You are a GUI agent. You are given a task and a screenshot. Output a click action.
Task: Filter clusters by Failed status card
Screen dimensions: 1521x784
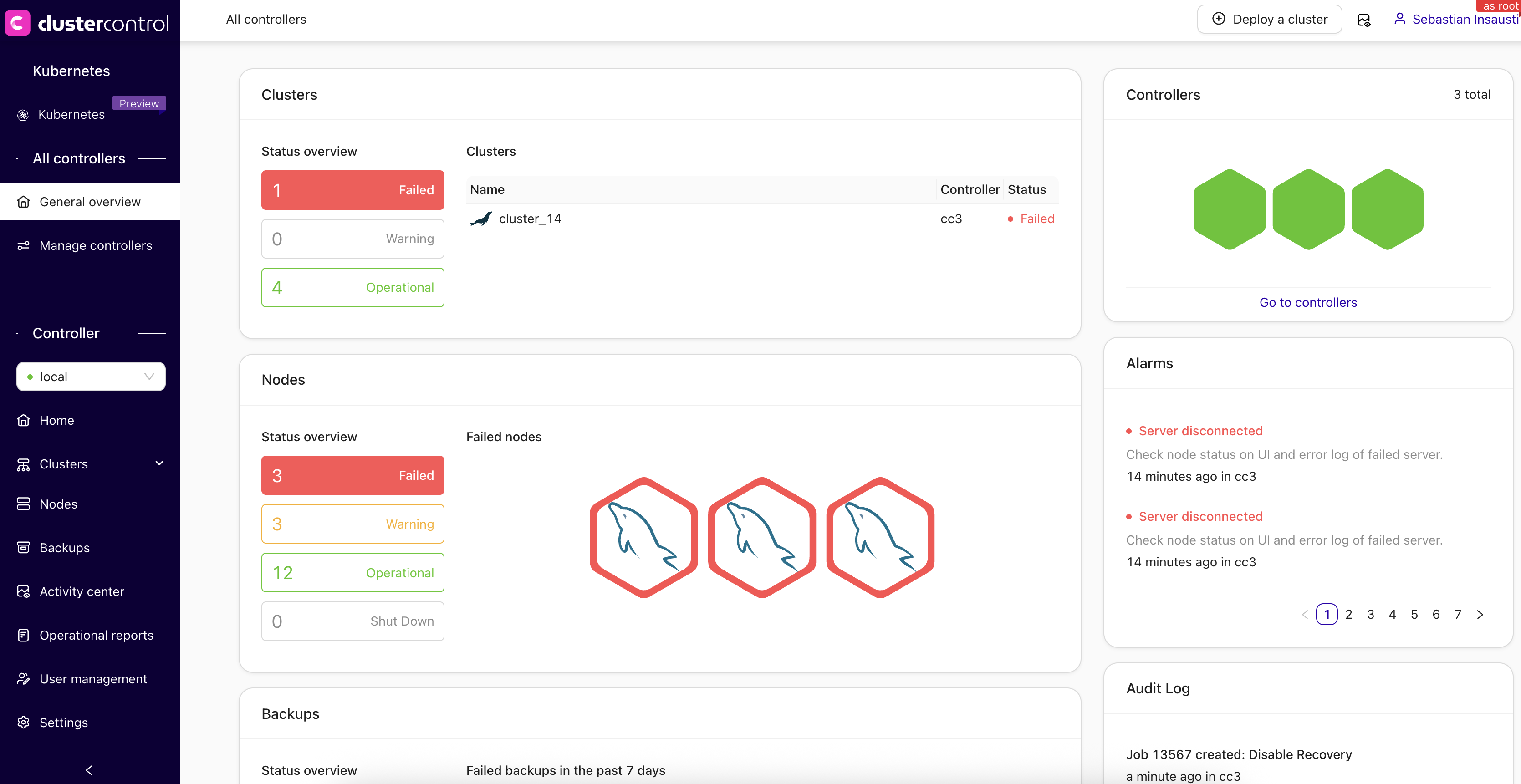pyautogui.click(x=352, y=190)
